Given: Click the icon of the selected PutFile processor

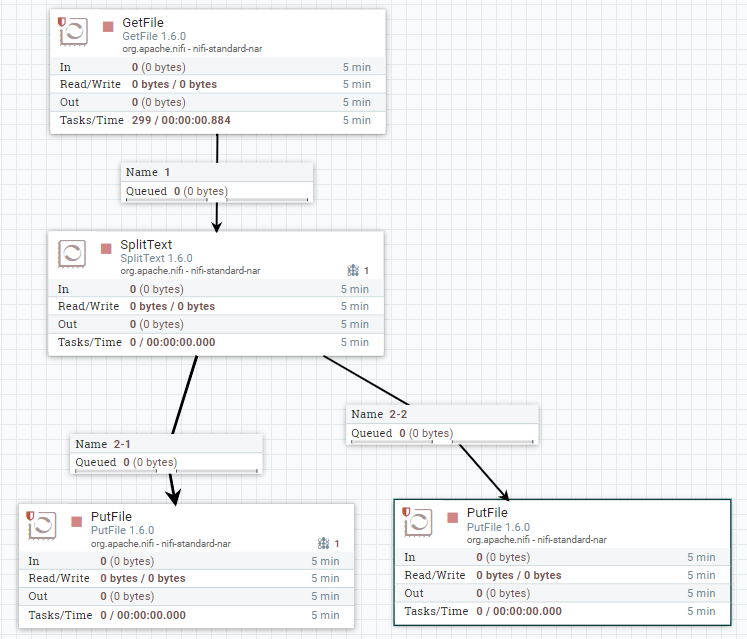Looking at the screenshot, I should 418,524.
